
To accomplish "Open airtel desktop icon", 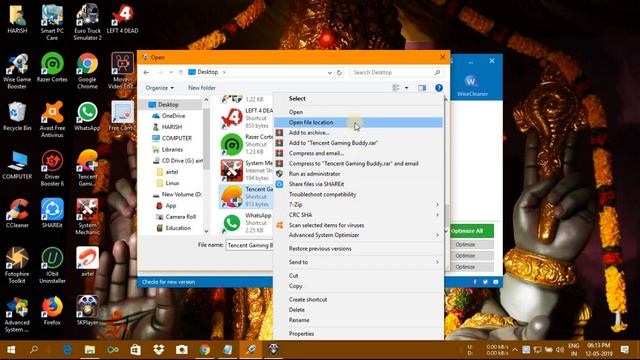I will pyautogui.click(x=87, y=262).
